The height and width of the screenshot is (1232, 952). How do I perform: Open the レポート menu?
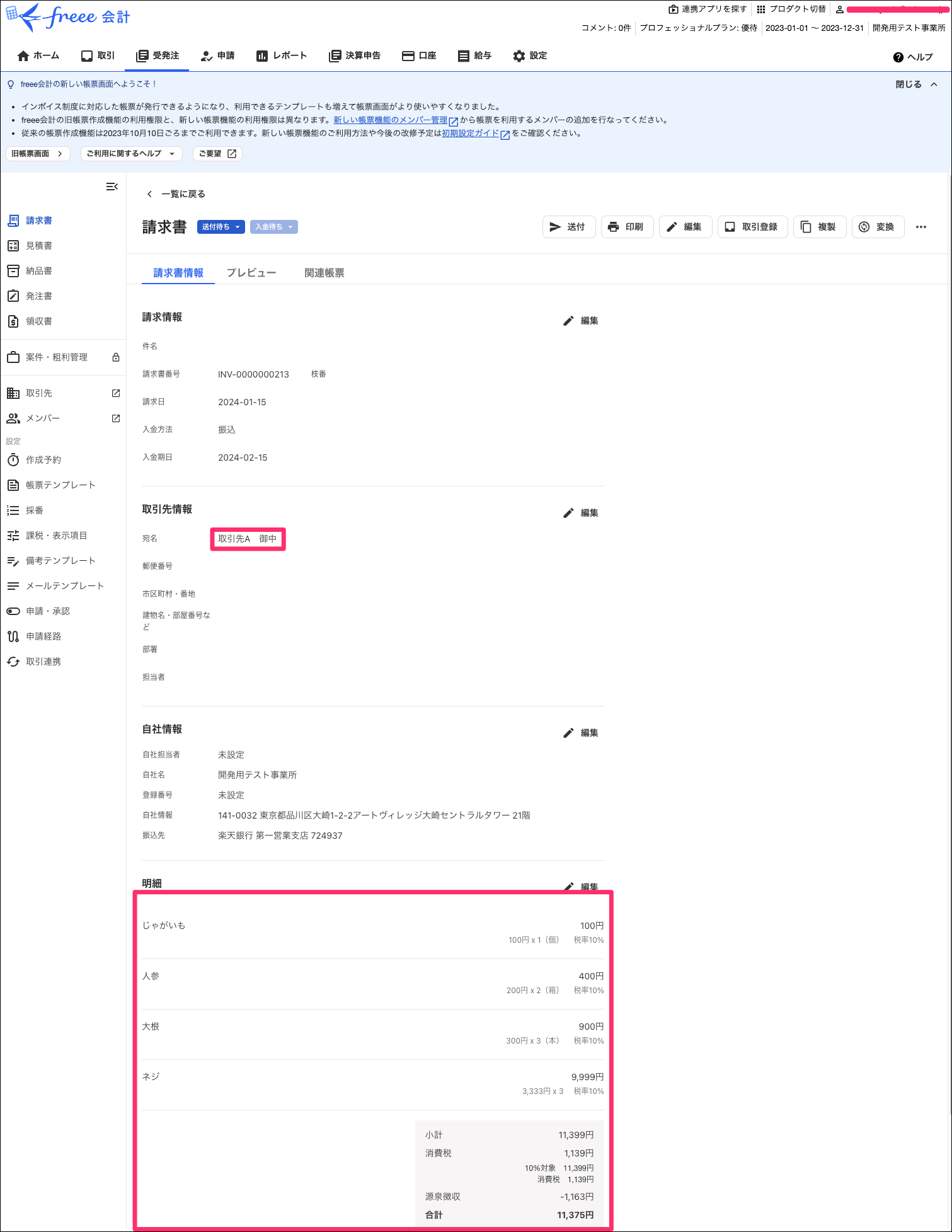[282, 56]
